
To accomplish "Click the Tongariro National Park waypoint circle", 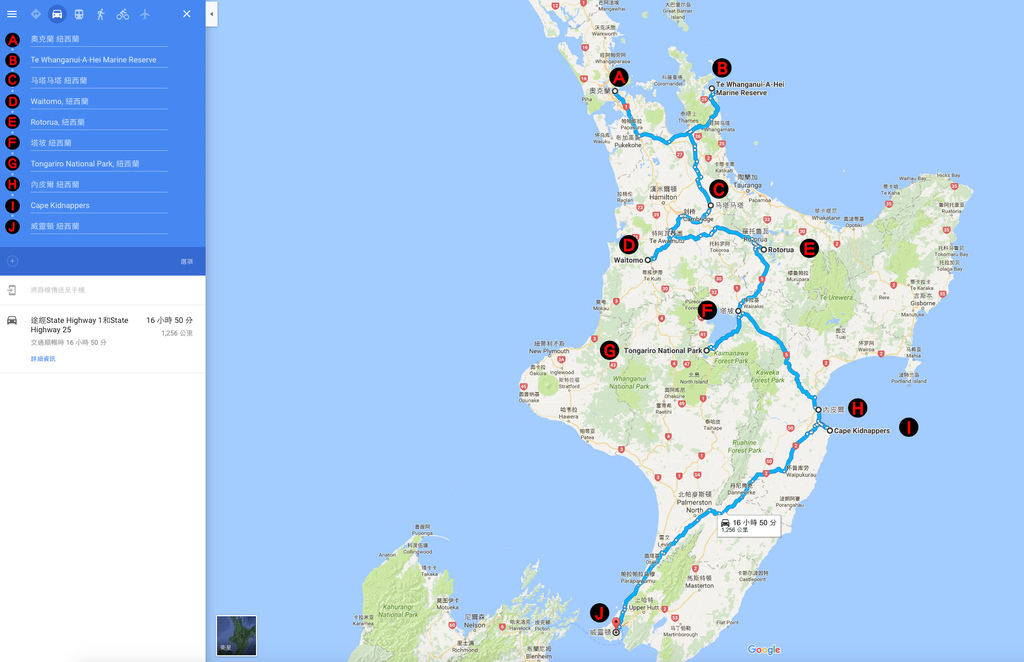I will [707, 351].
